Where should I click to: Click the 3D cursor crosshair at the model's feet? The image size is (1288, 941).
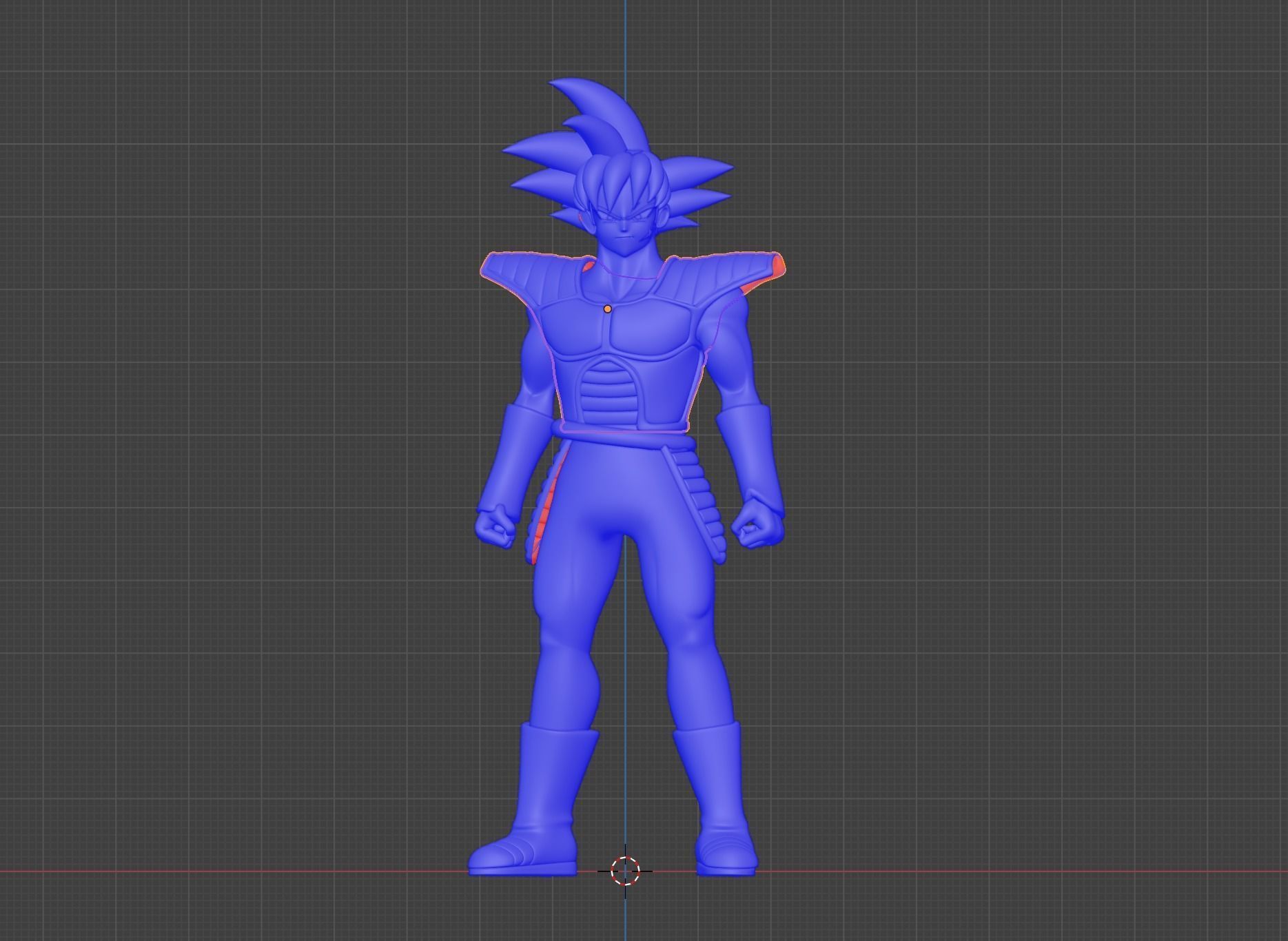pos(625,871)
